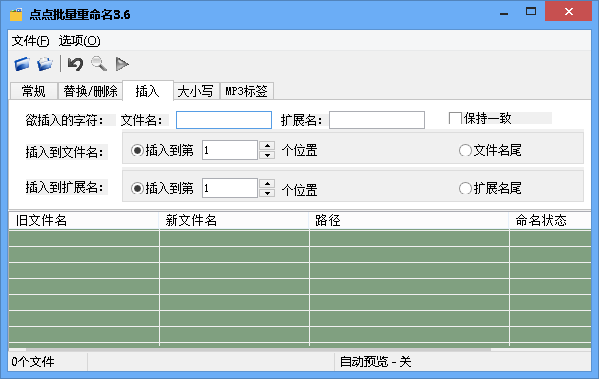This screenshot has width=599, height=379.
Task: Click the add files toolbar icon
Action: tap(45, 64)
